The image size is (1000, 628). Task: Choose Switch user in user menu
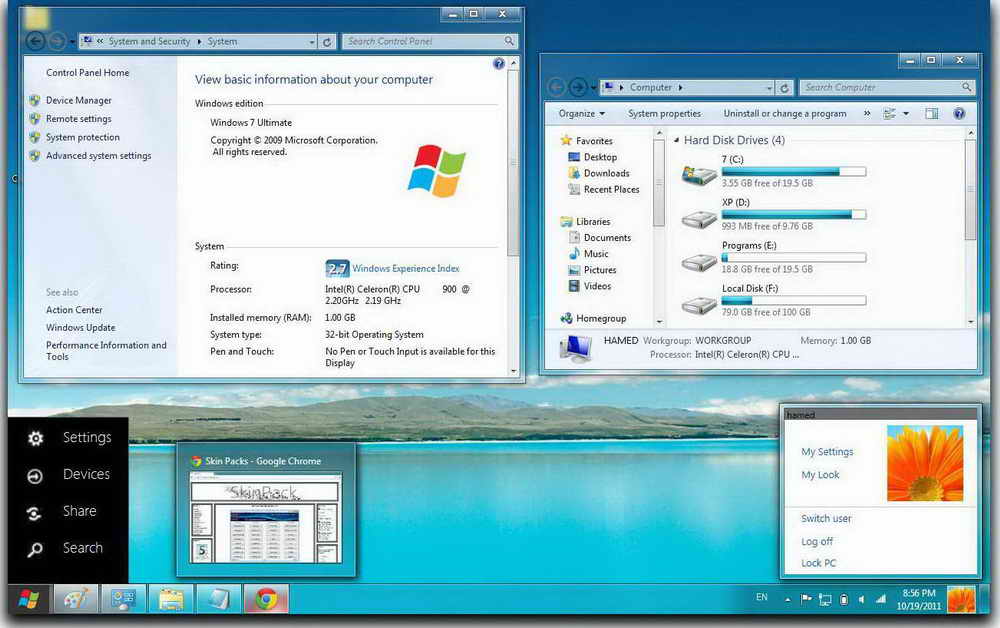coord(826,519)
